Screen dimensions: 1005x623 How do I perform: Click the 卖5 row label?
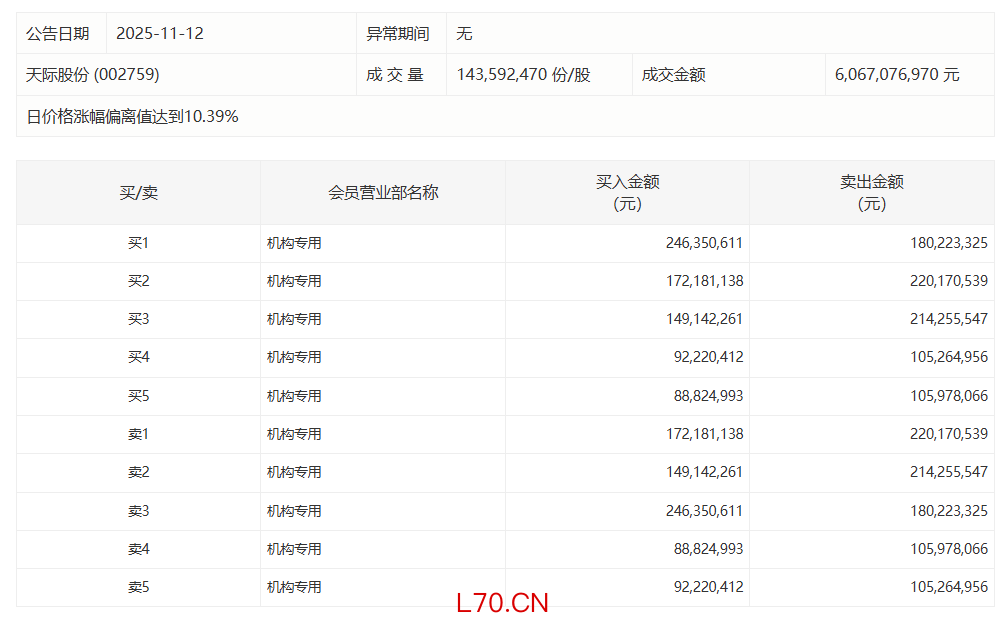(x=138, y=588)
